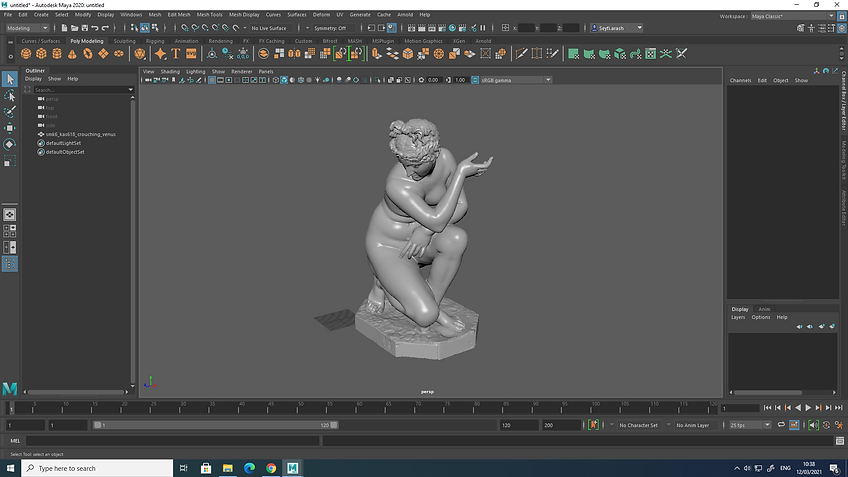Switch to the Sculpting shelf tab
Screen dimensions: 848x477
coord(124,41)
